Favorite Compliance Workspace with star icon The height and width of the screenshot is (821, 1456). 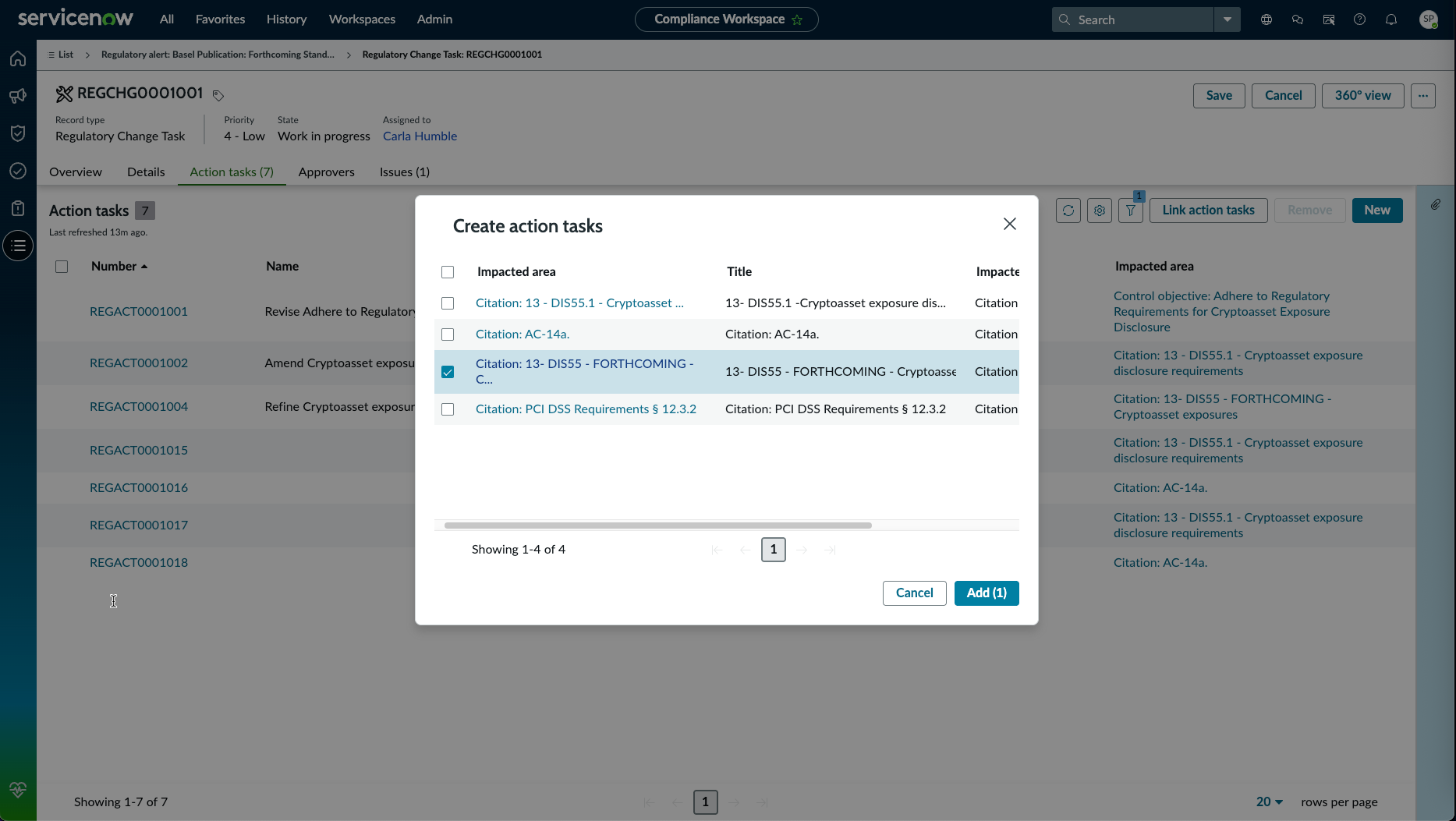[x=797, y=19]
